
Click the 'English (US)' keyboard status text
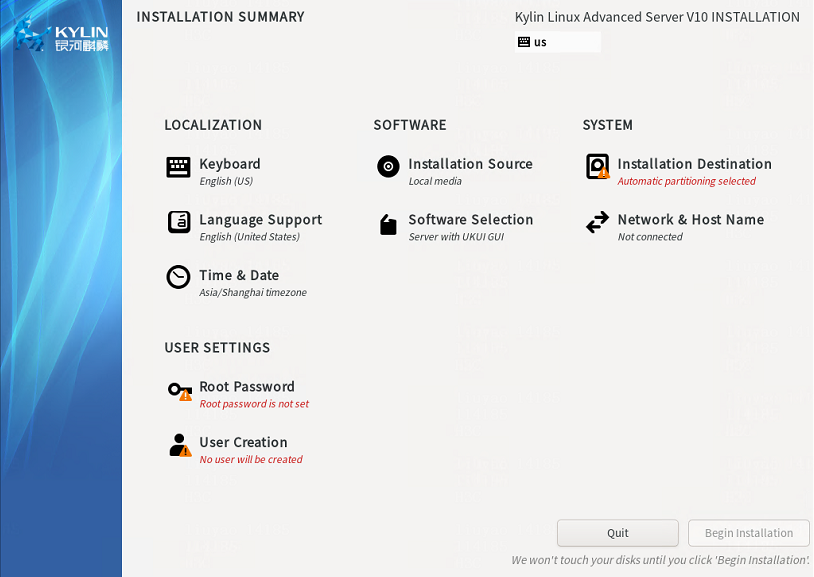pyautogui.click(x=226, y=181)
